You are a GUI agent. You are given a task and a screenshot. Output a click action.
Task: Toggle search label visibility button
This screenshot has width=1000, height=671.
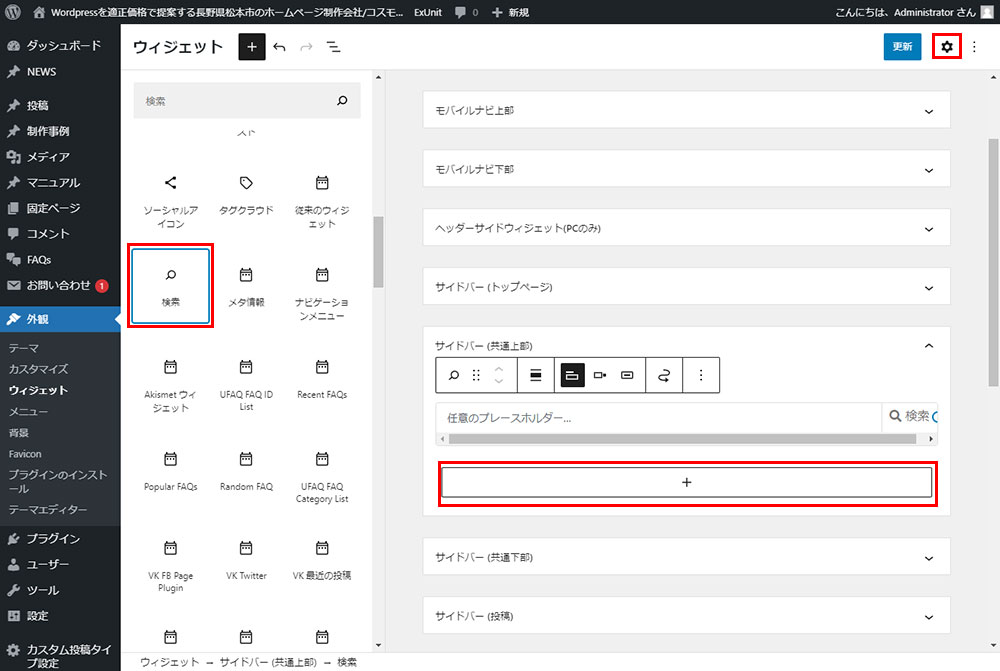pyautogui.click(x=535, y=375)
